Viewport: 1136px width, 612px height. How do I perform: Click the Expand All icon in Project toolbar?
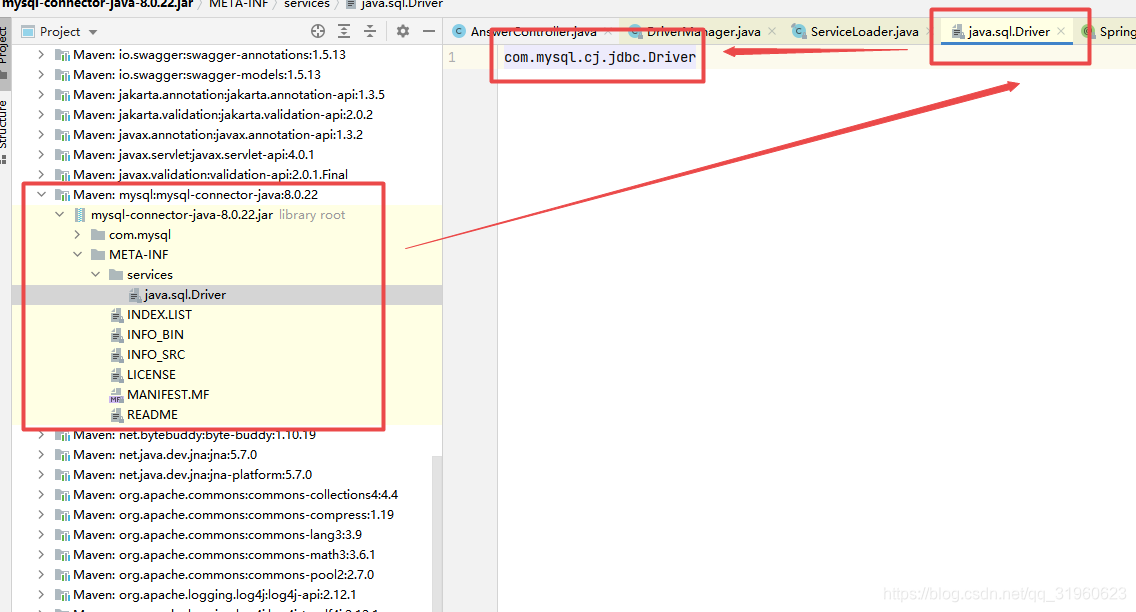tap(344, 31)
